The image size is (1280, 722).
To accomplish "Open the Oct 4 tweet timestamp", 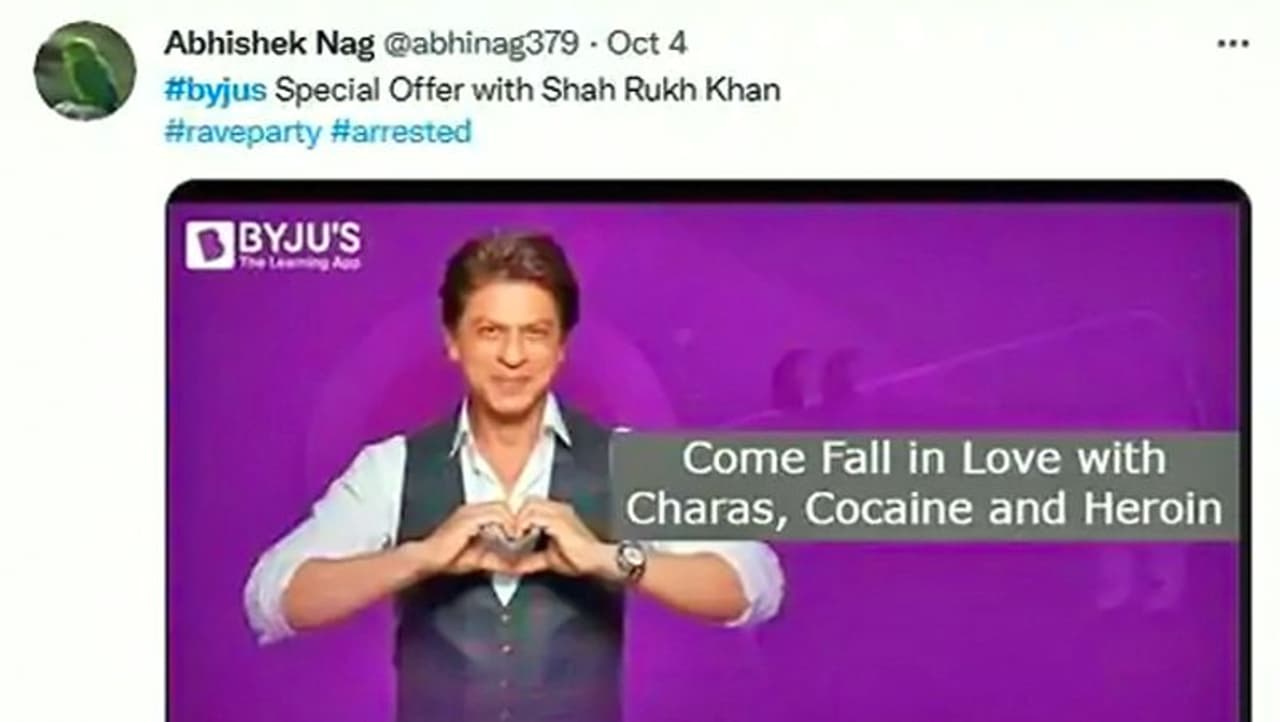I will [646, 43].
